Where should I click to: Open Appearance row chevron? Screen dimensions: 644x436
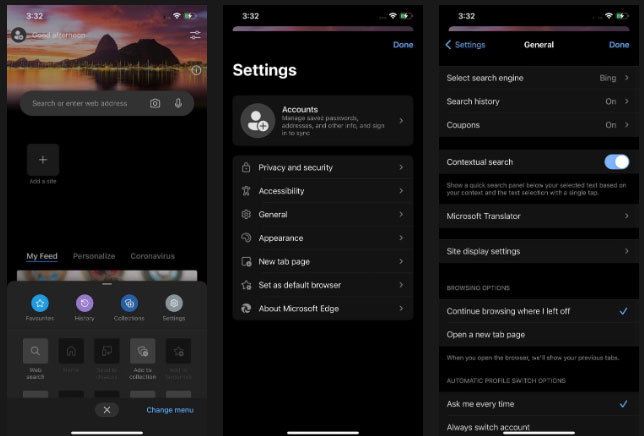click(x=401, y=238)
